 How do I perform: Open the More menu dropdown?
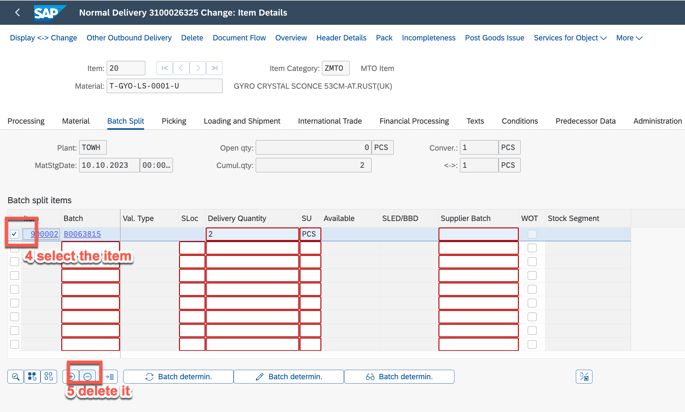click(629, 38)
